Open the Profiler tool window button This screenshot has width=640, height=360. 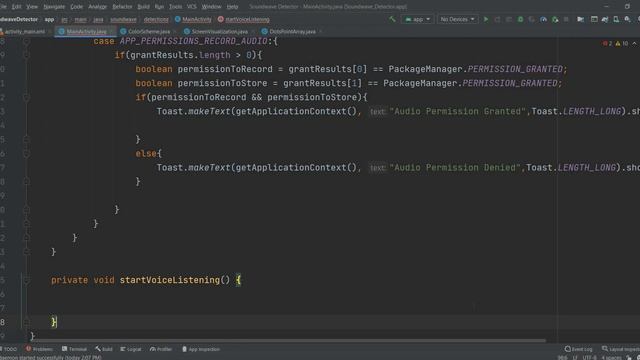161,349
